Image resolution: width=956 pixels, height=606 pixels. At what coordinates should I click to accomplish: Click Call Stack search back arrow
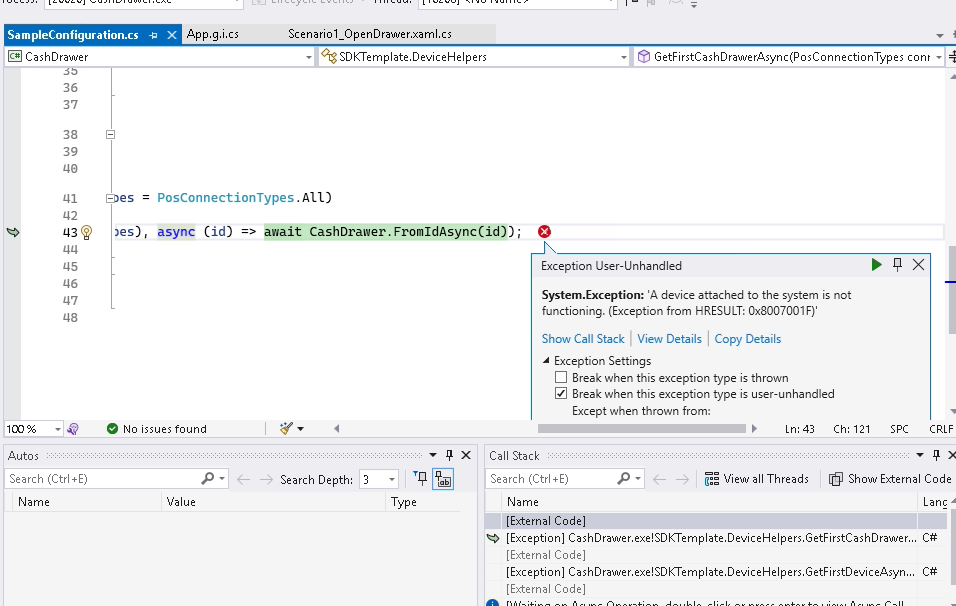tap(659, 480)
